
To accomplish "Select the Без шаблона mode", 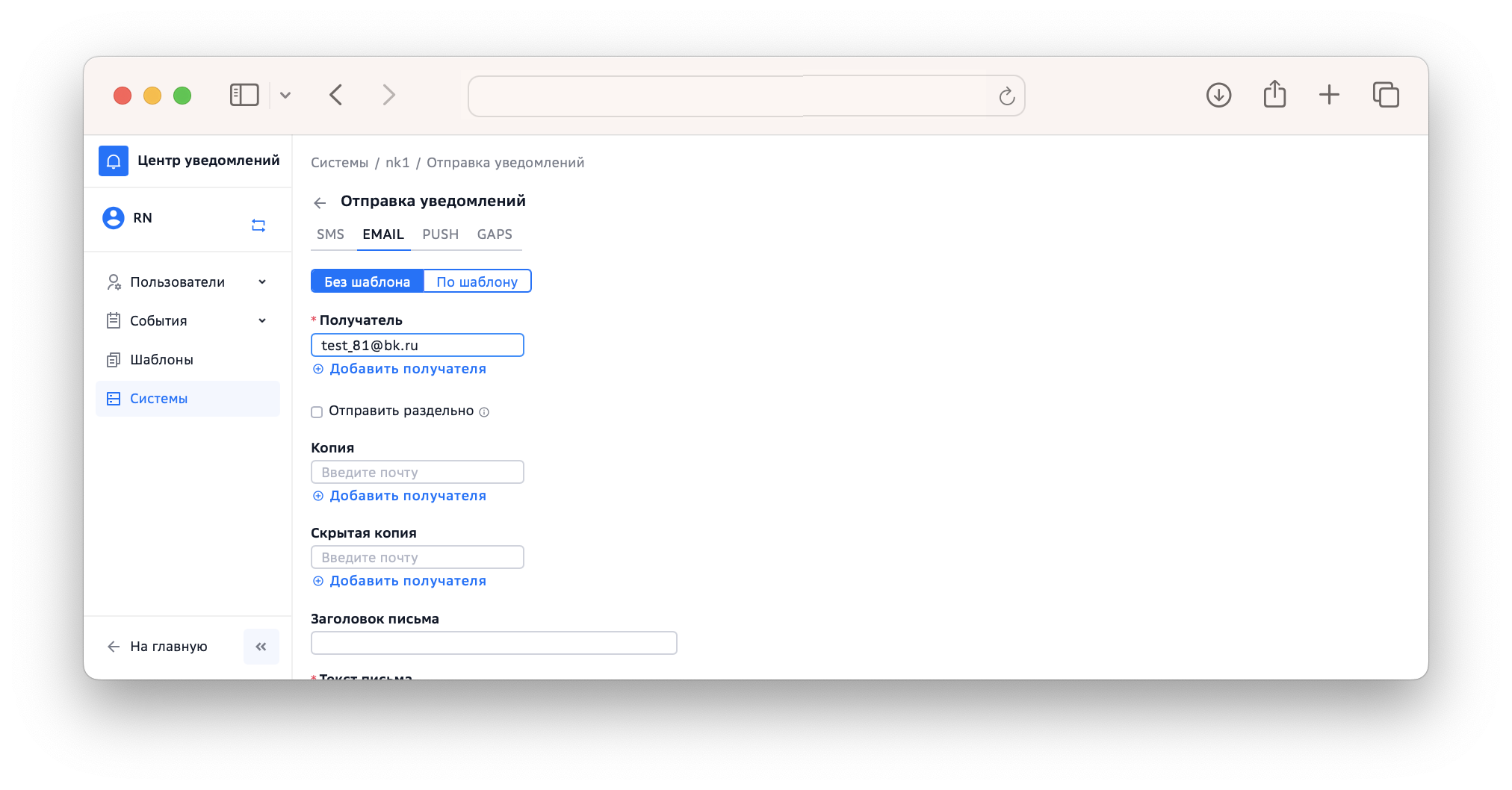I will (367, 282).
